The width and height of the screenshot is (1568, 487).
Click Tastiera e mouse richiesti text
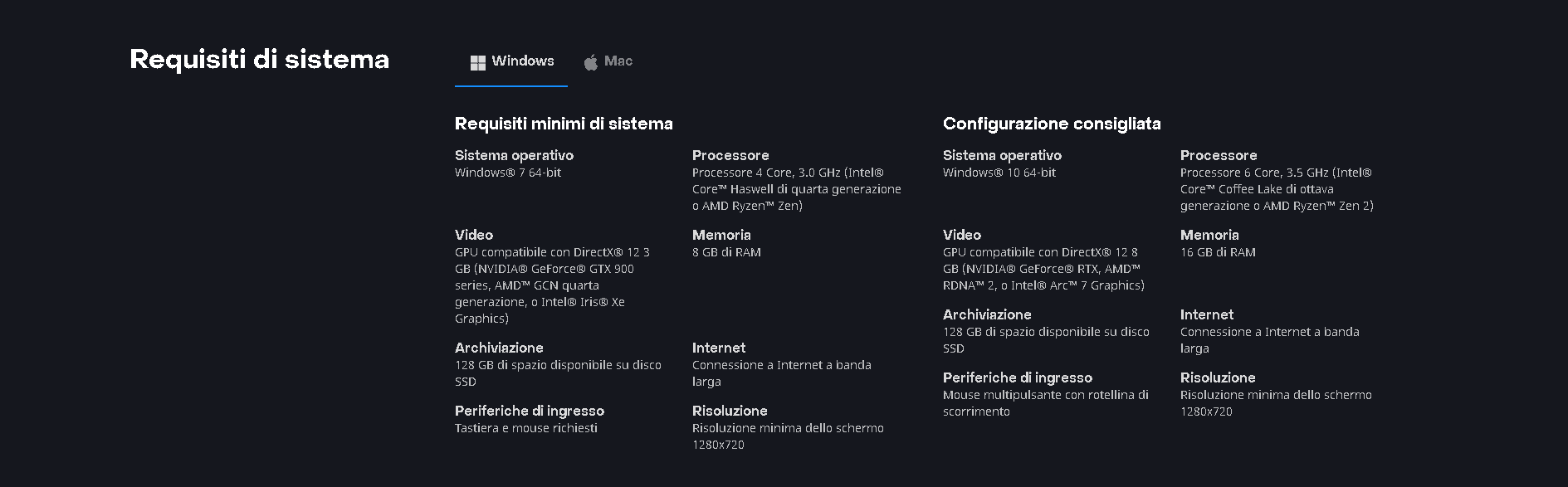click(526, 428)
